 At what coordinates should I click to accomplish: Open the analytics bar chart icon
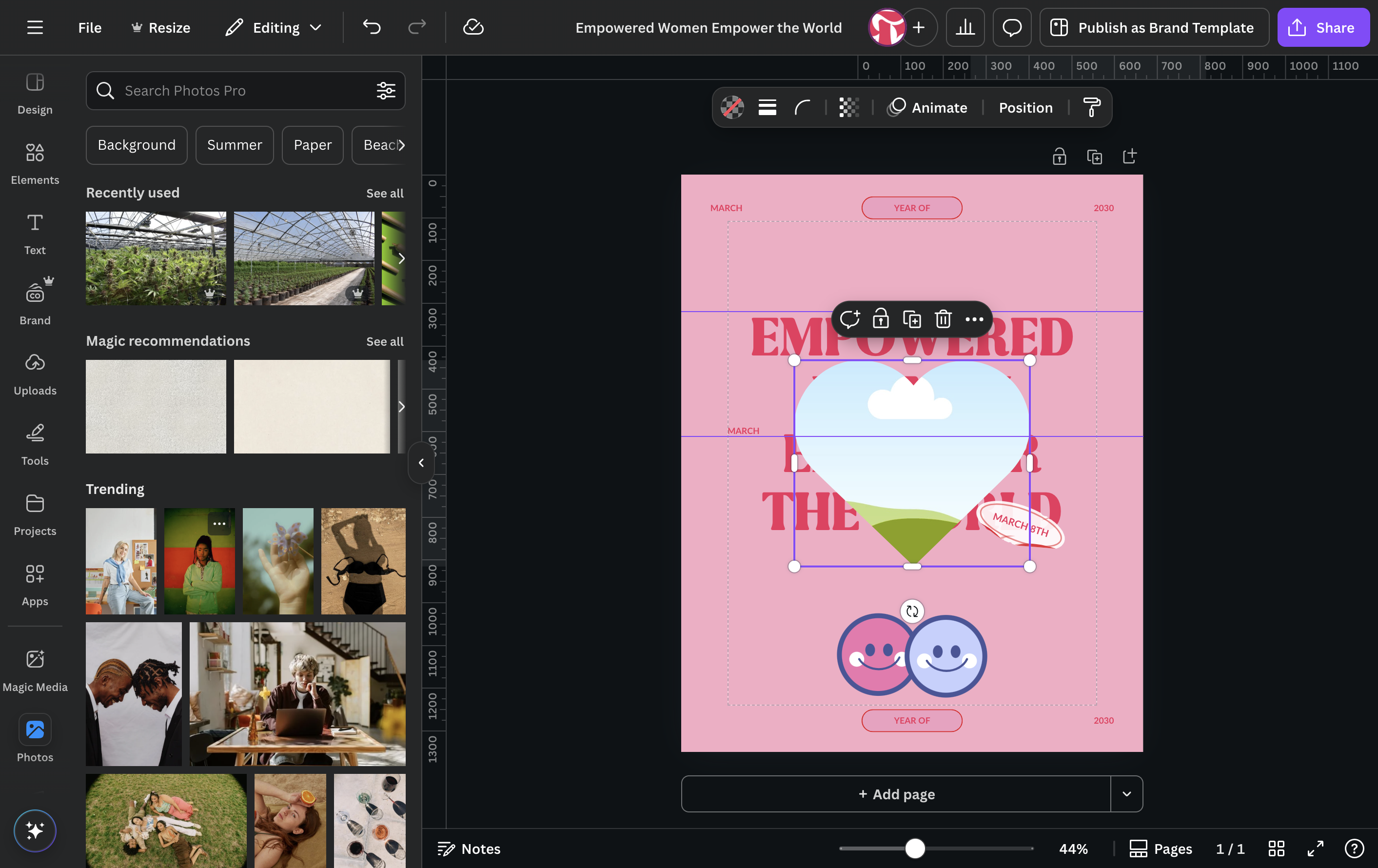965,27
